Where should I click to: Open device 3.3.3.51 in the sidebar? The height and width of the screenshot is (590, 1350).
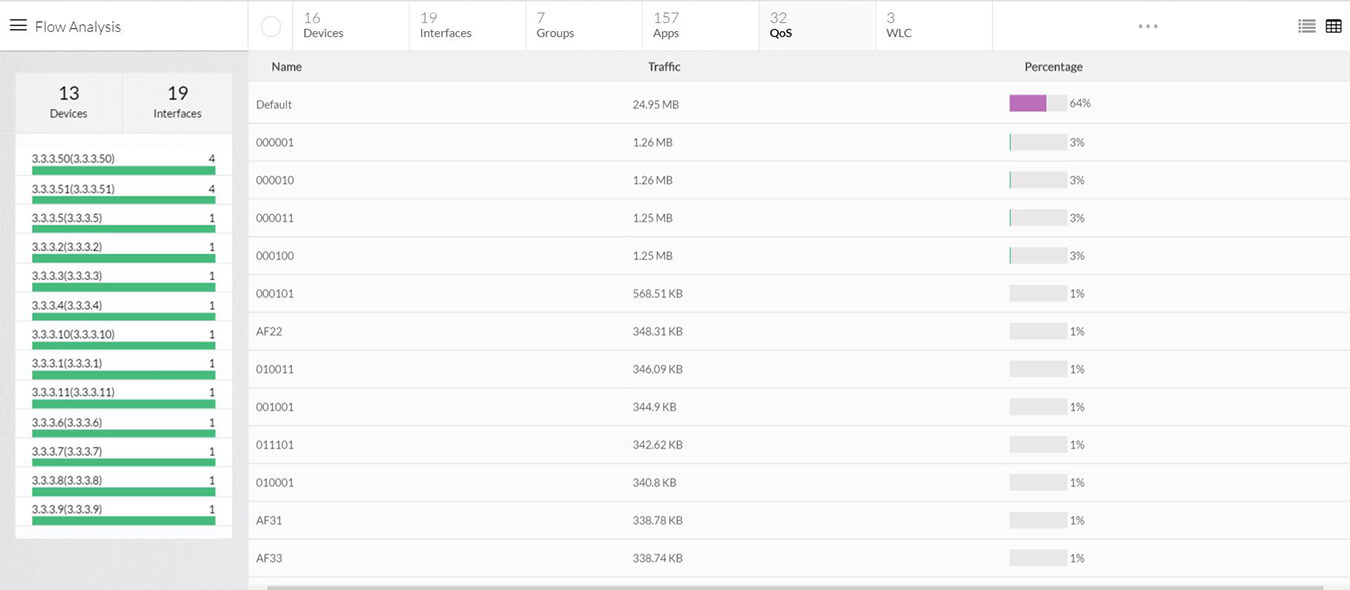(73, 189)
